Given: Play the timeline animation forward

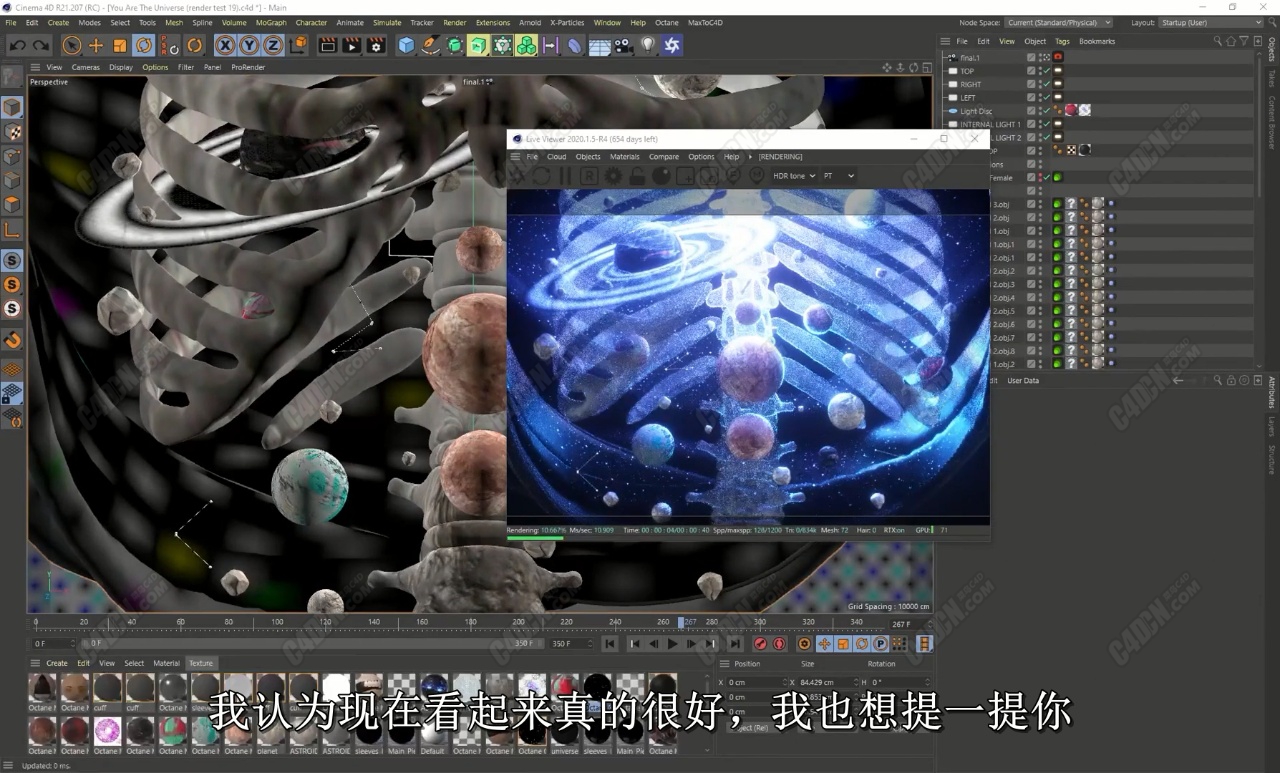Looking at the screenshot, I should pos(672,644).
